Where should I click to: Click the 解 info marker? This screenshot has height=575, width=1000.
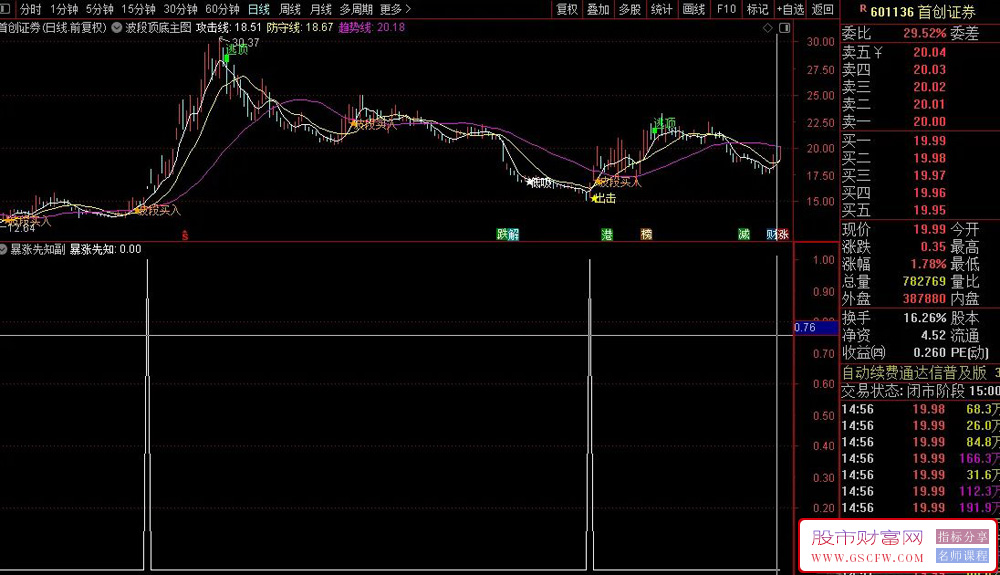[513, 235]
